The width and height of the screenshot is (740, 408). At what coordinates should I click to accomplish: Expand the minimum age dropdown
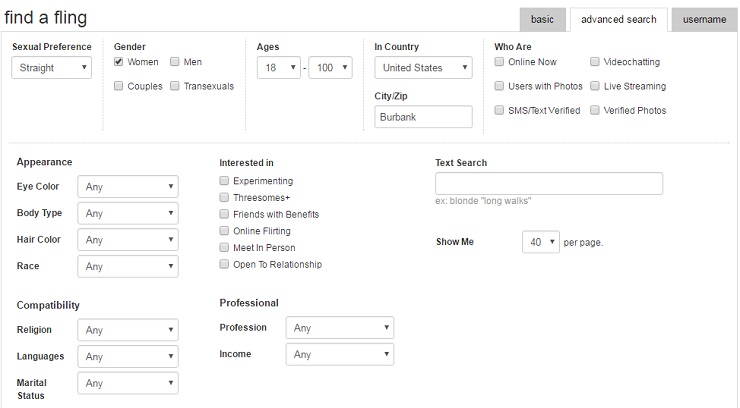point(278,68)
